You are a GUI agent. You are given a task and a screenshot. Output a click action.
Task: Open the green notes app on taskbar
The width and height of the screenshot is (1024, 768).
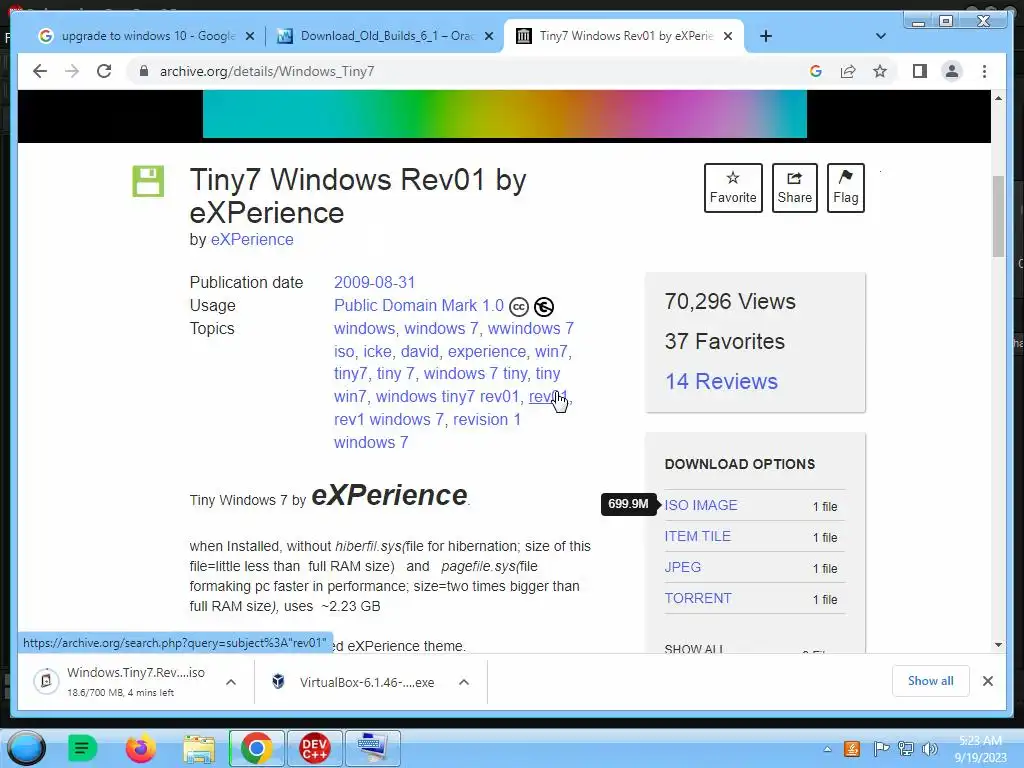point(82,748)
